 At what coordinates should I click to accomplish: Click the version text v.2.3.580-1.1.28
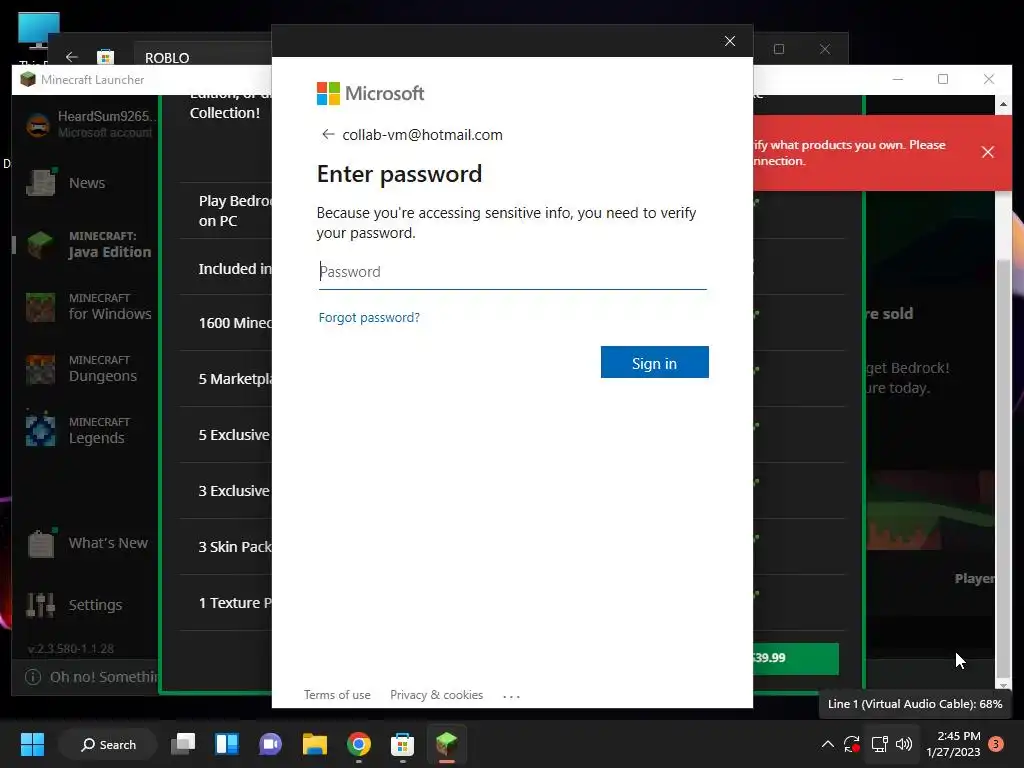[x=71, y=648]
